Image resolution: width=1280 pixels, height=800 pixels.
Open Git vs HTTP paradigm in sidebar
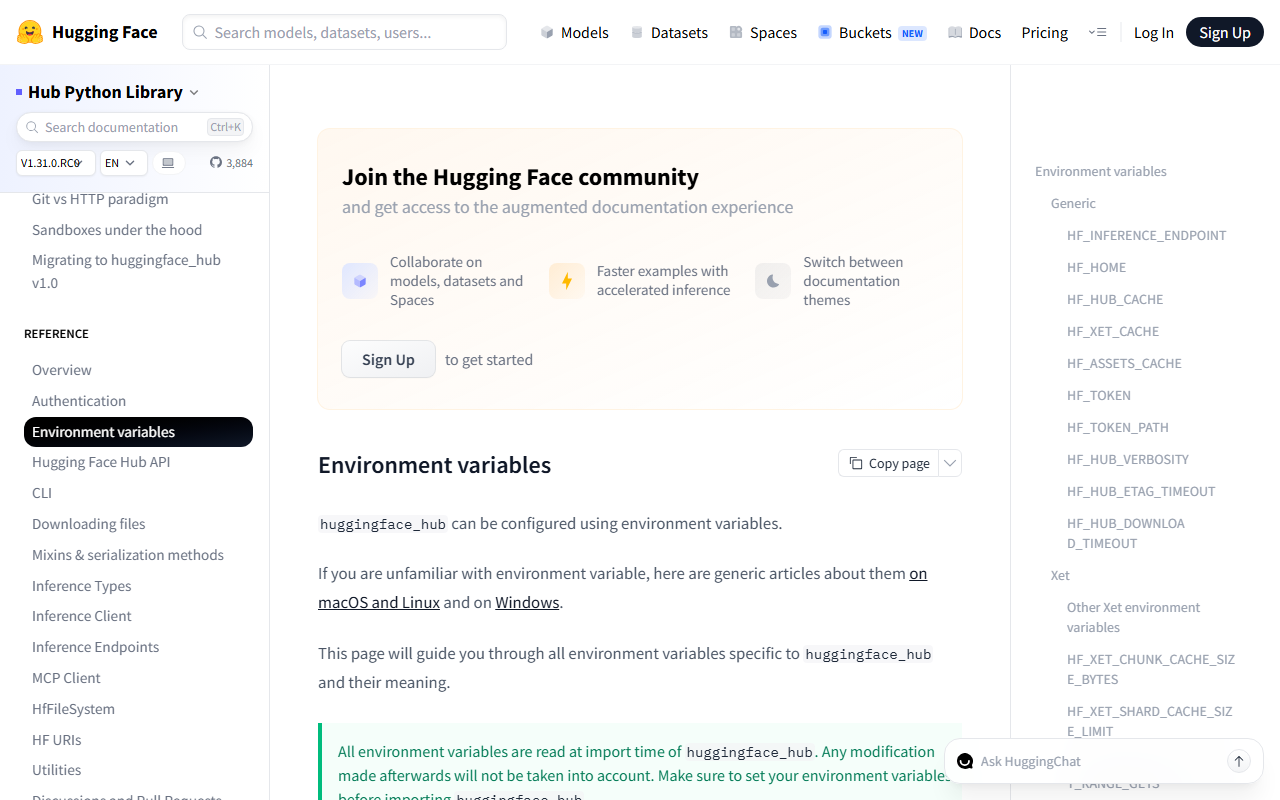pos(100,199)
